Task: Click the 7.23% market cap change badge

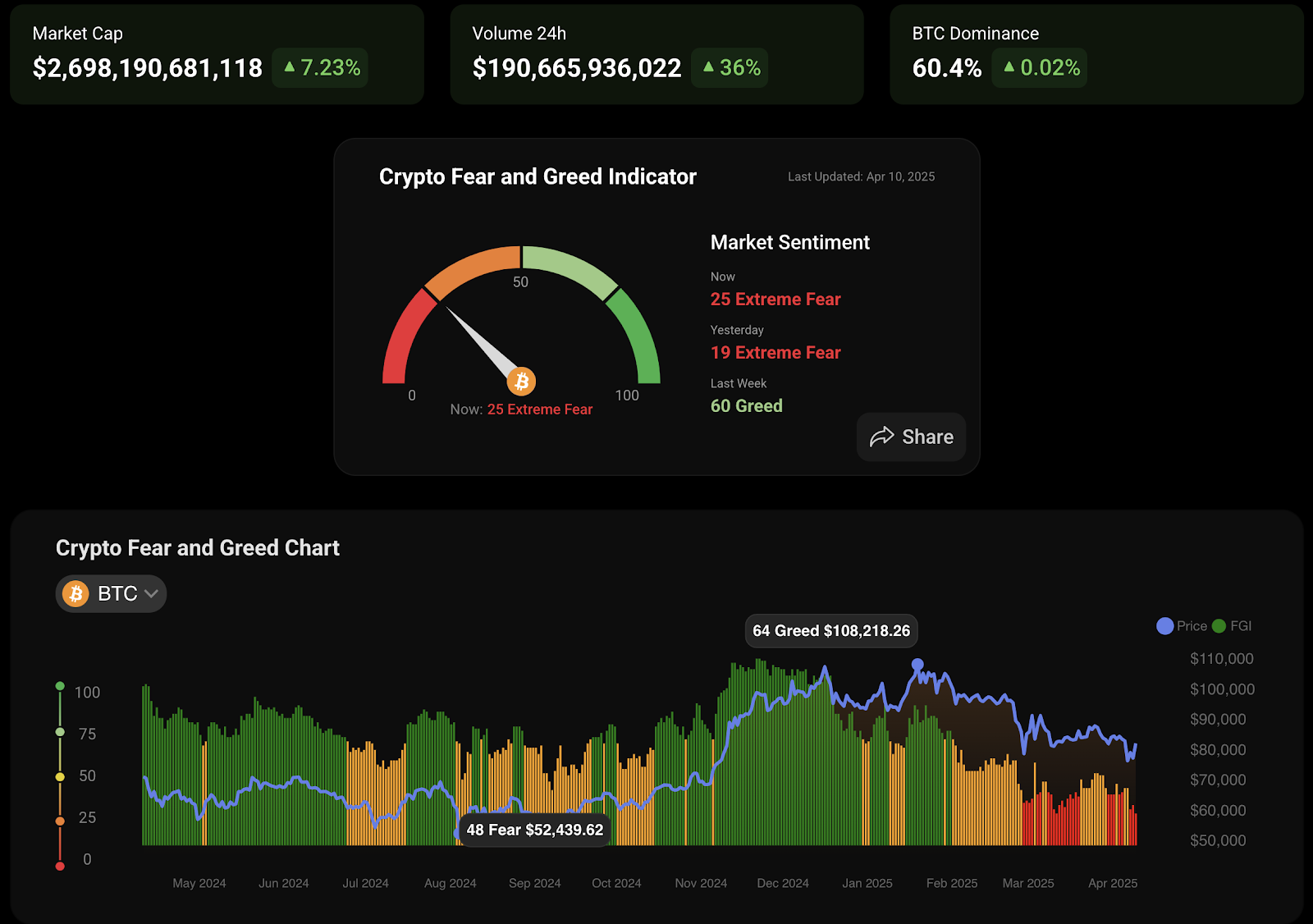Action: [321, 67]
